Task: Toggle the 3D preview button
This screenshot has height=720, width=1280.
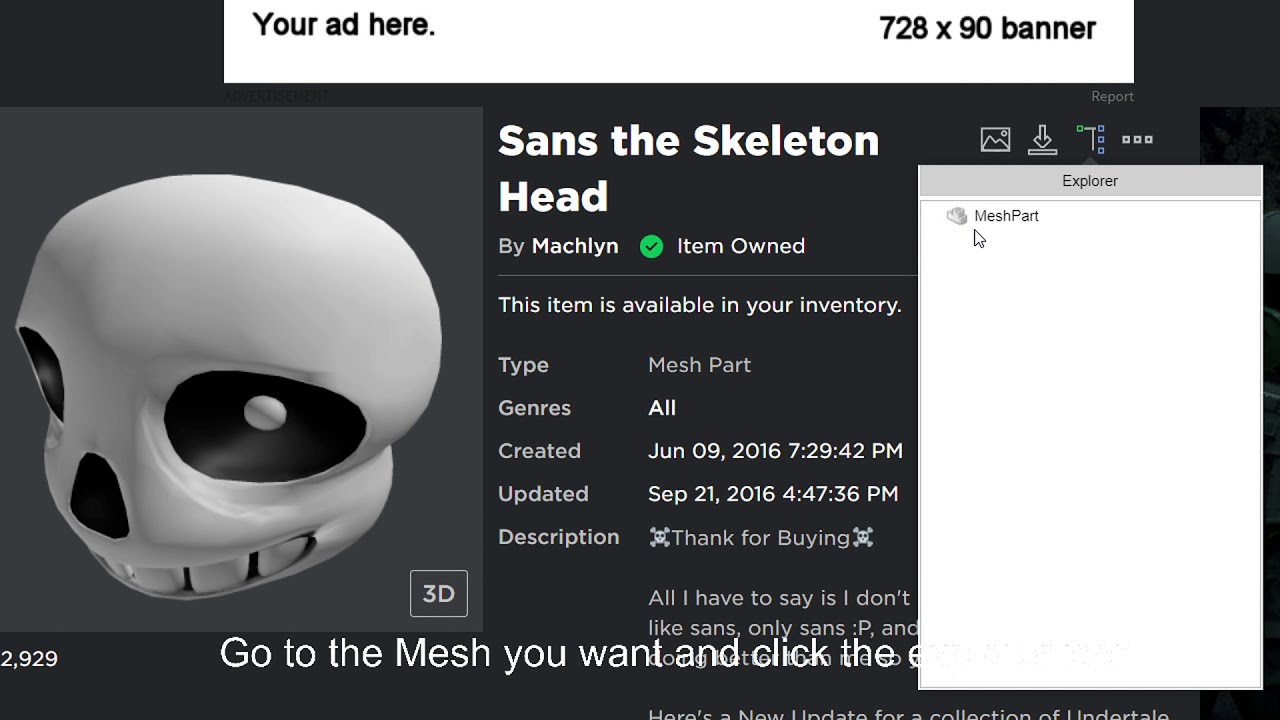Action: (438, 594)
